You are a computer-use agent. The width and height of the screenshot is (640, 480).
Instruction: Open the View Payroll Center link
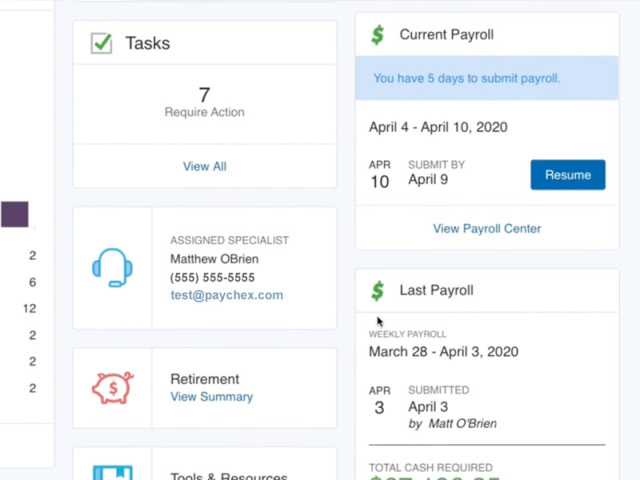(487, 228)
